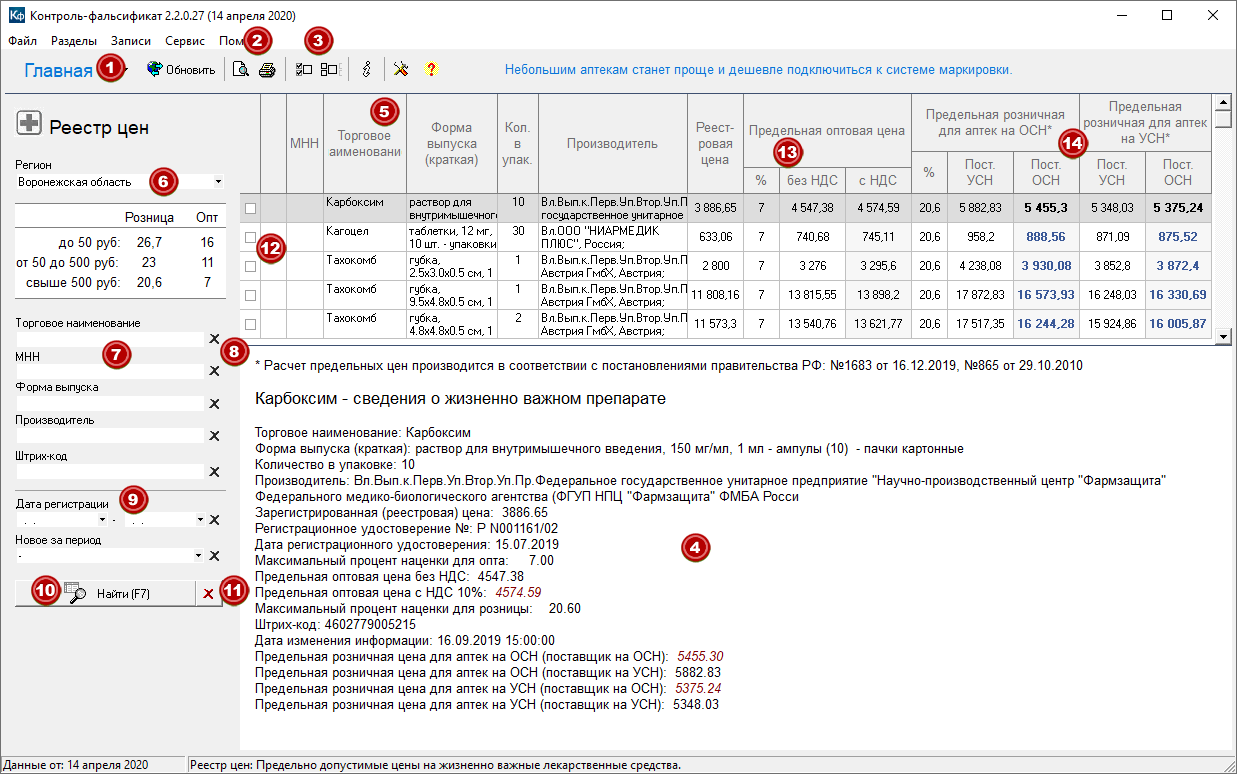Screen dimensions: 1237x774
Task: Click the Торговое наименование column header
Action: pos(364,144)
